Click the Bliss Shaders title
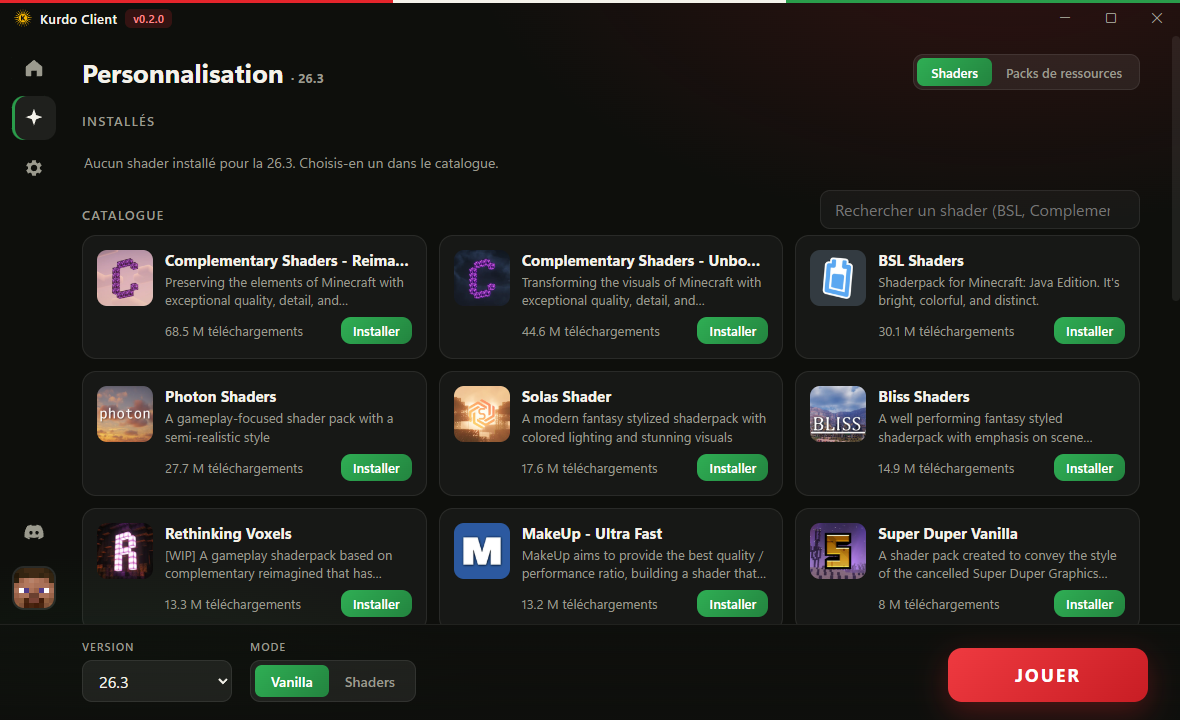This screenshot has height=720, width=1180. (x=923, y=396)
